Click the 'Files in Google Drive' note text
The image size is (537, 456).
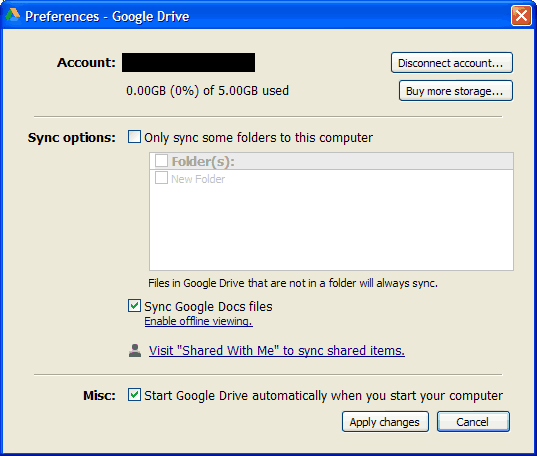[x=293, y=283]
